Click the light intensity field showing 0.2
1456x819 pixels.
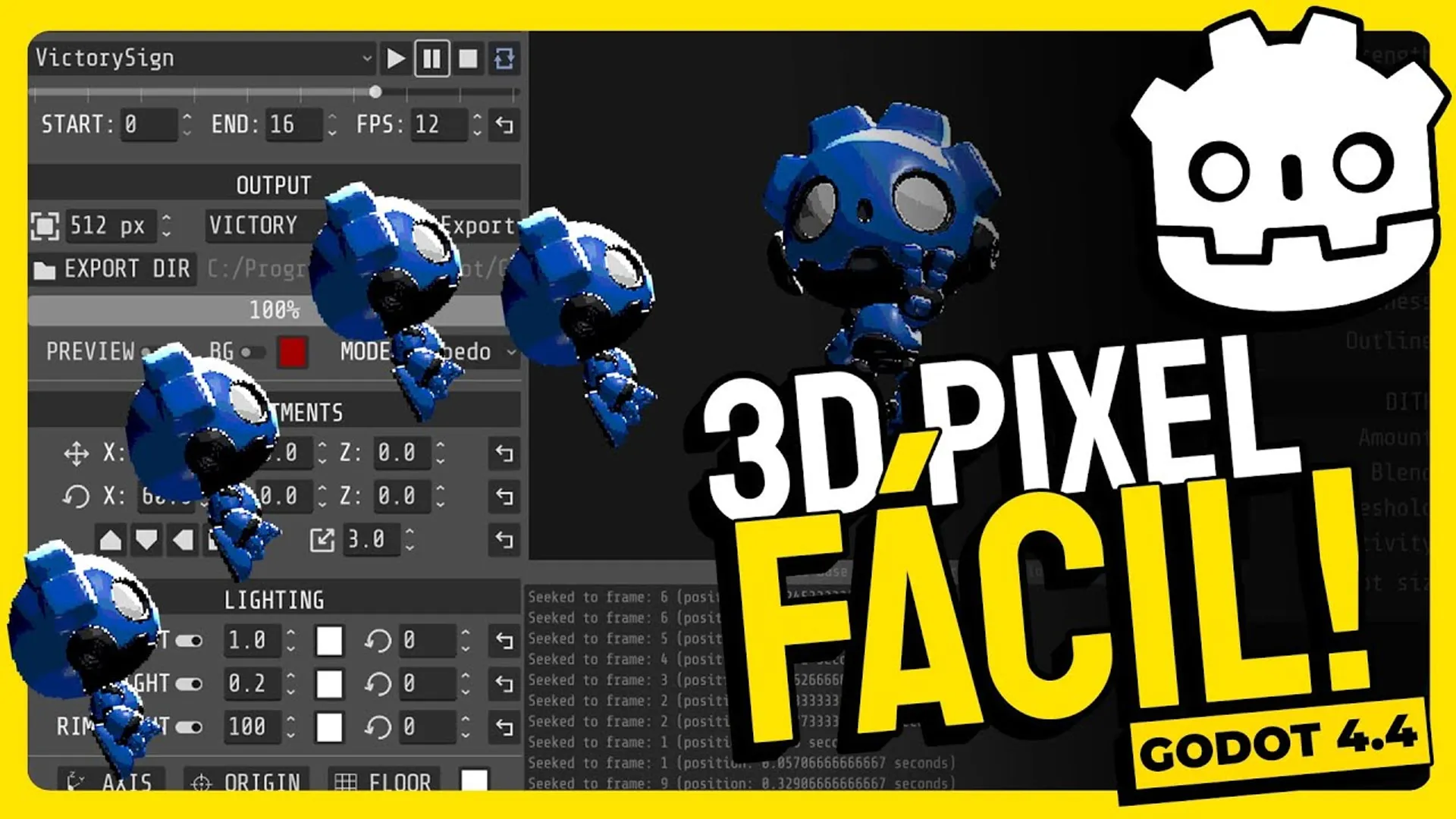pos(253,684)
